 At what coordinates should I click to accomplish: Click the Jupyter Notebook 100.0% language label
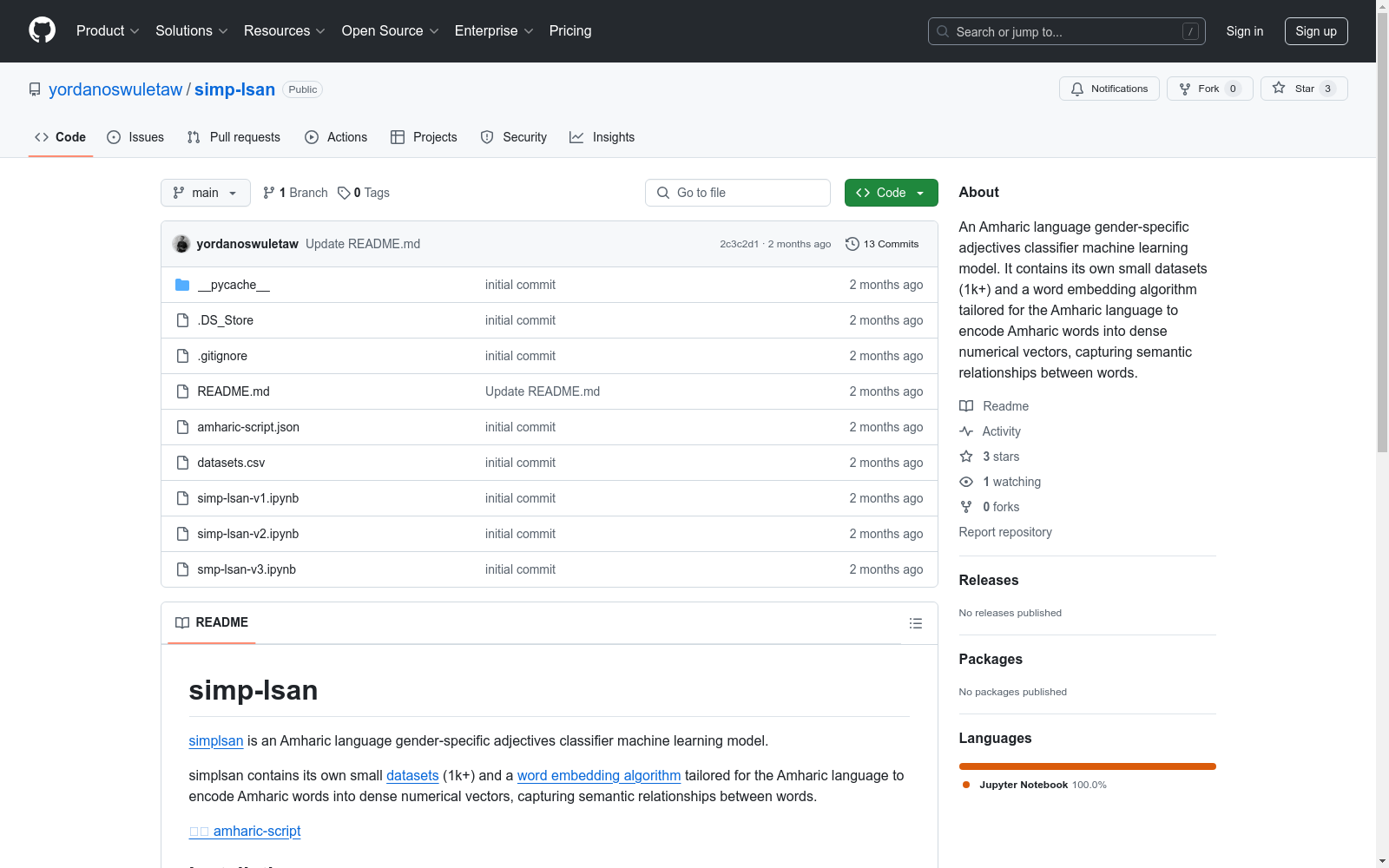1043,785
